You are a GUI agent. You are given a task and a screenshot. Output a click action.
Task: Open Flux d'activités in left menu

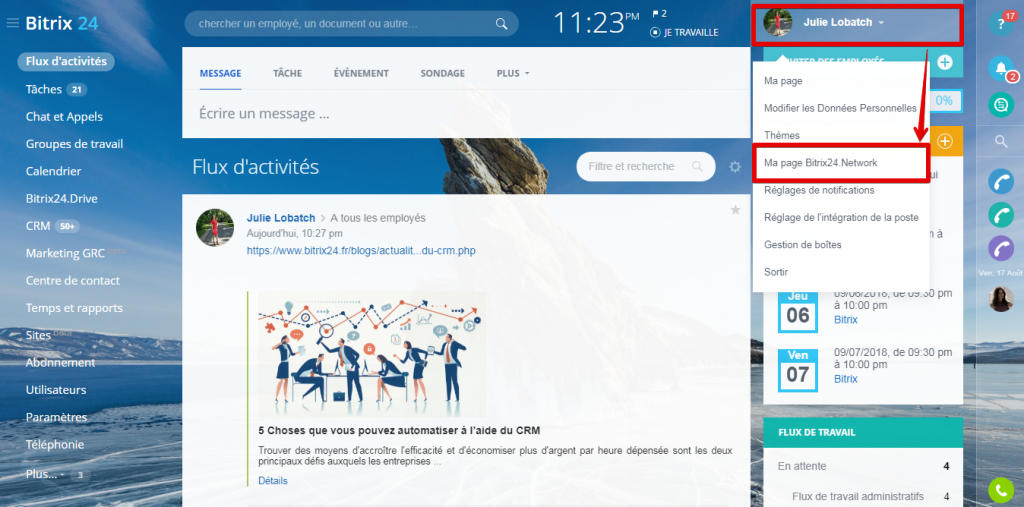pos(66,61)
